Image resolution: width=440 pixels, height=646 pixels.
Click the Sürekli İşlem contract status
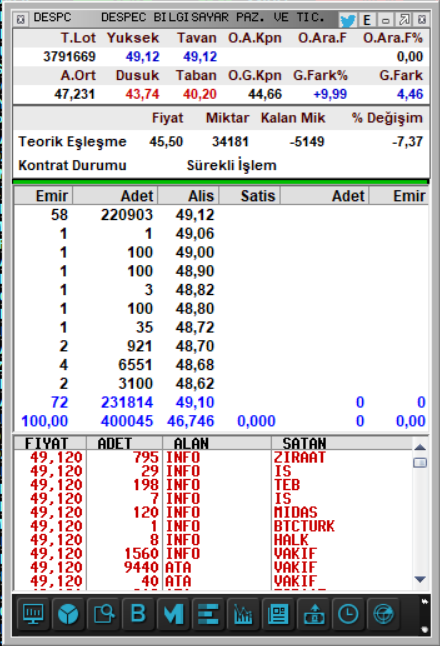pos(232,165)
